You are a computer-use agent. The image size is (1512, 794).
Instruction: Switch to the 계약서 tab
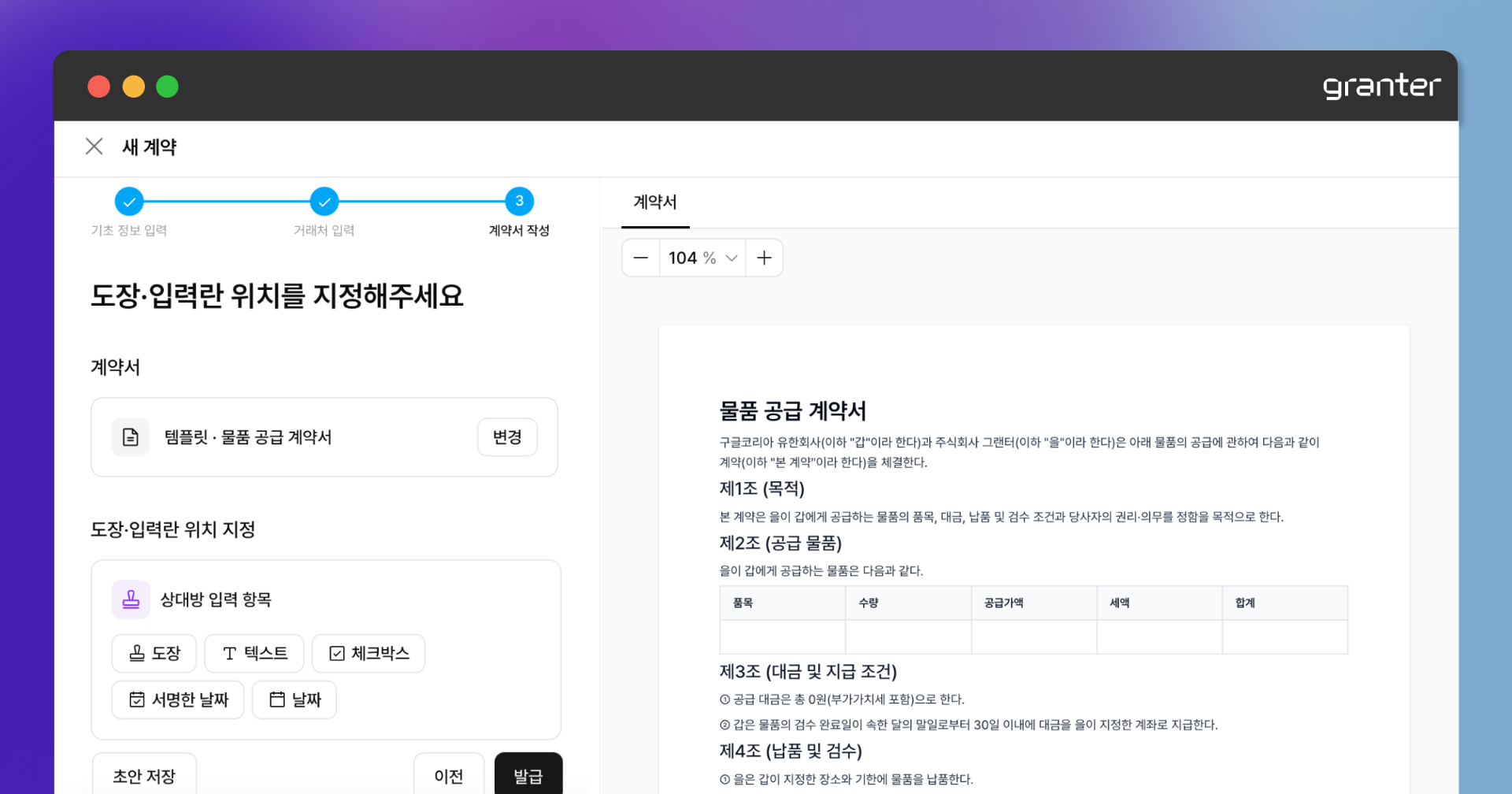[655, 202]
